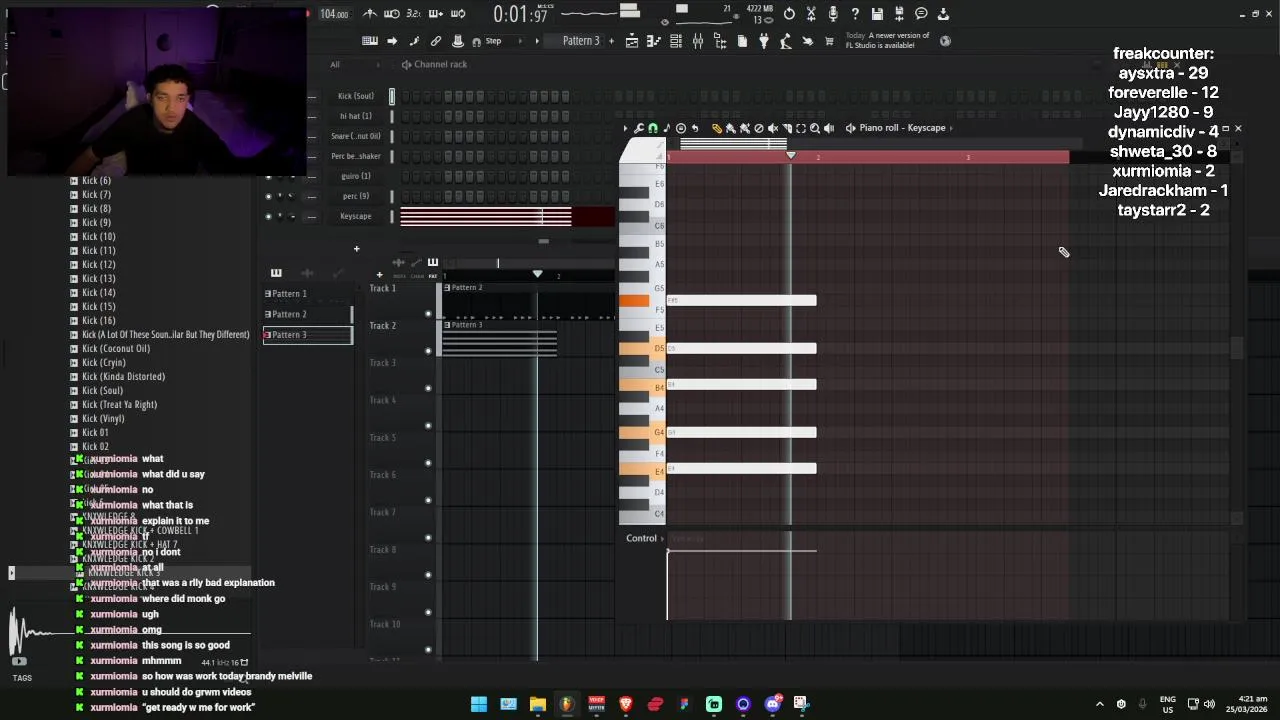Click the 104 tempo field
The height and width of the screenshot is (720, 1280).
(x=334, y=14)
